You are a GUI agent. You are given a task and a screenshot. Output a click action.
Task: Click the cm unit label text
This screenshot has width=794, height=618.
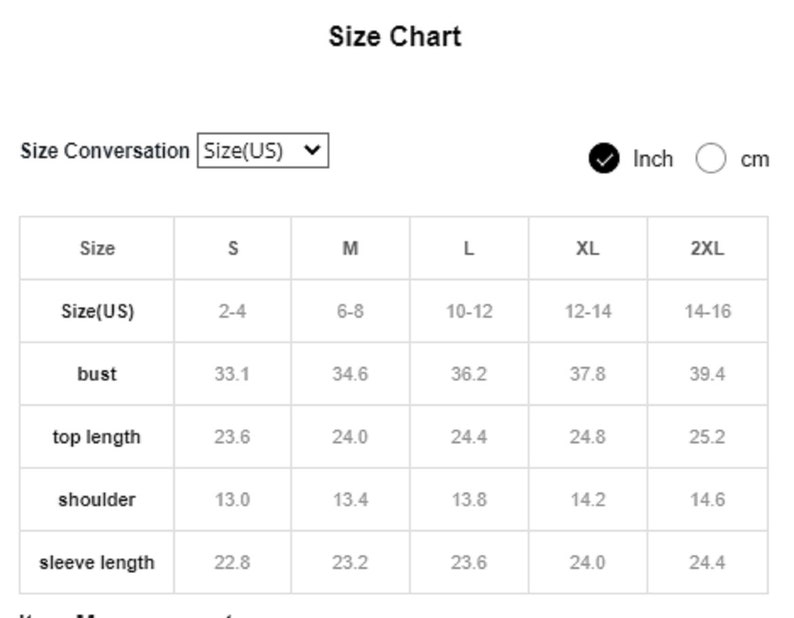755,160
